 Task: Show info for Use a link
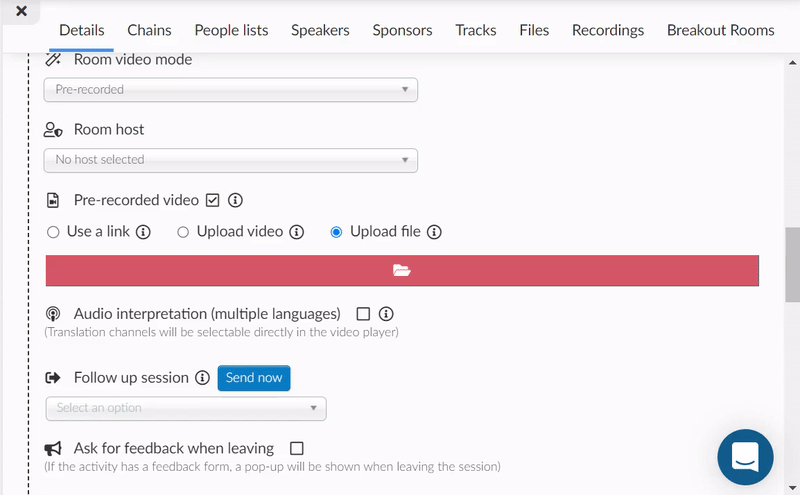pos(143,232)
